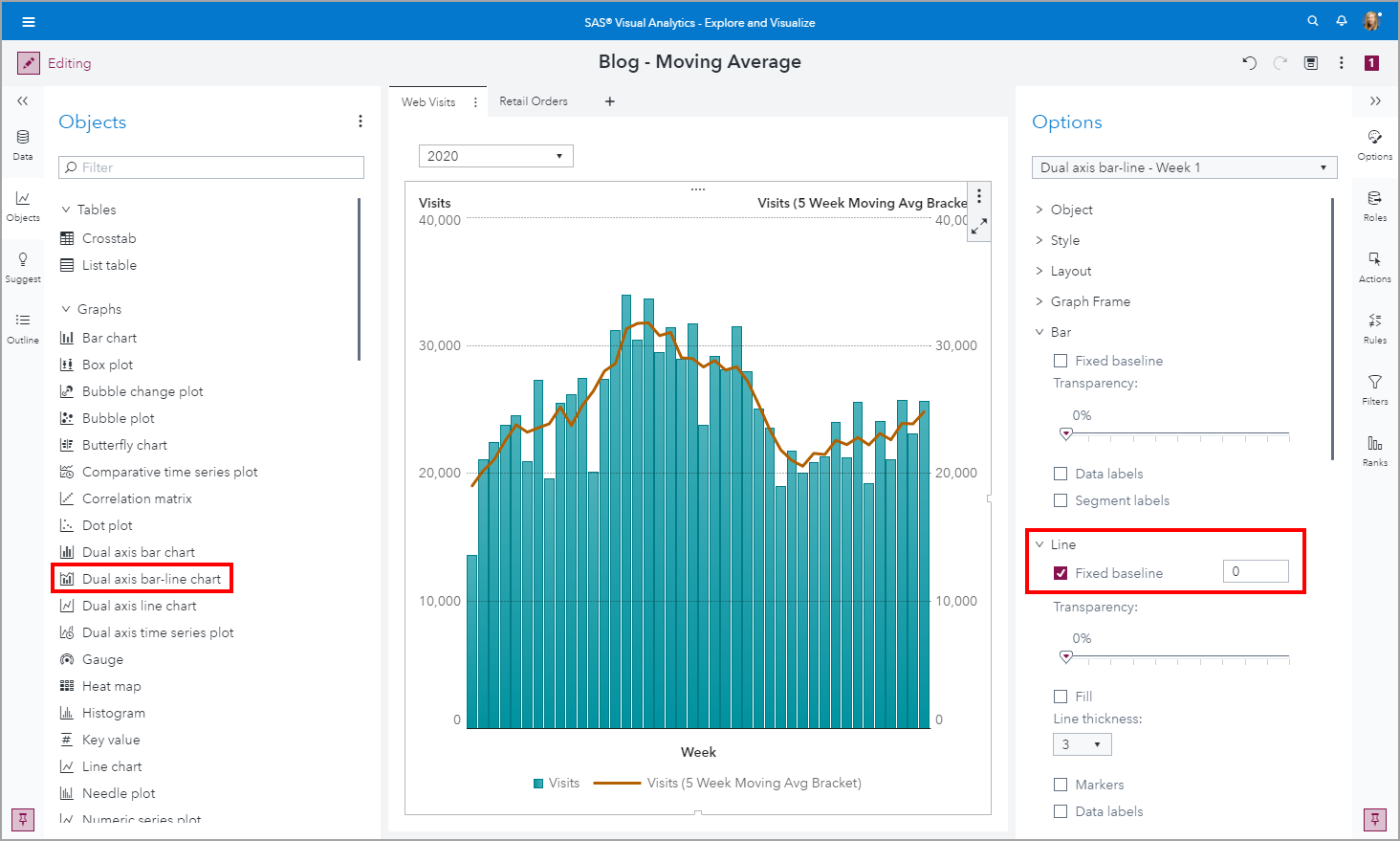Image resolution: width=1400 pixels, height=841 pixels.
Task: Open the Rules pane
Action: coord(1375,327)
